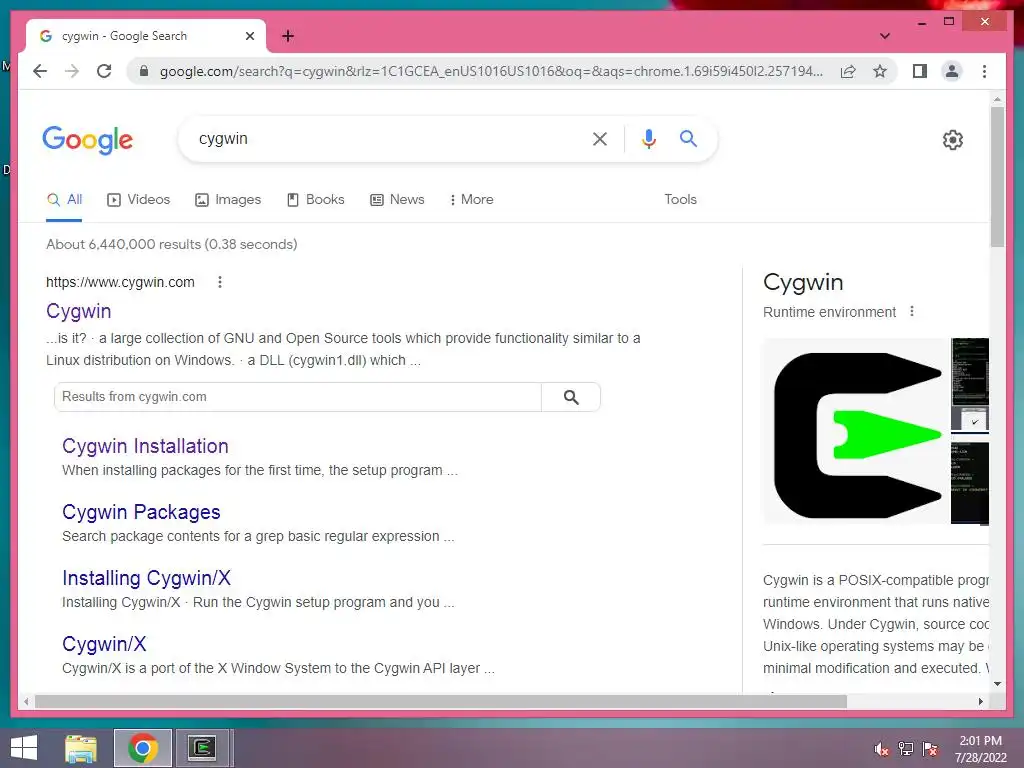Open Google quick settings gear
Image resolution: width=1024 pixels, height=768 pixels.
(x=952, y=140)
